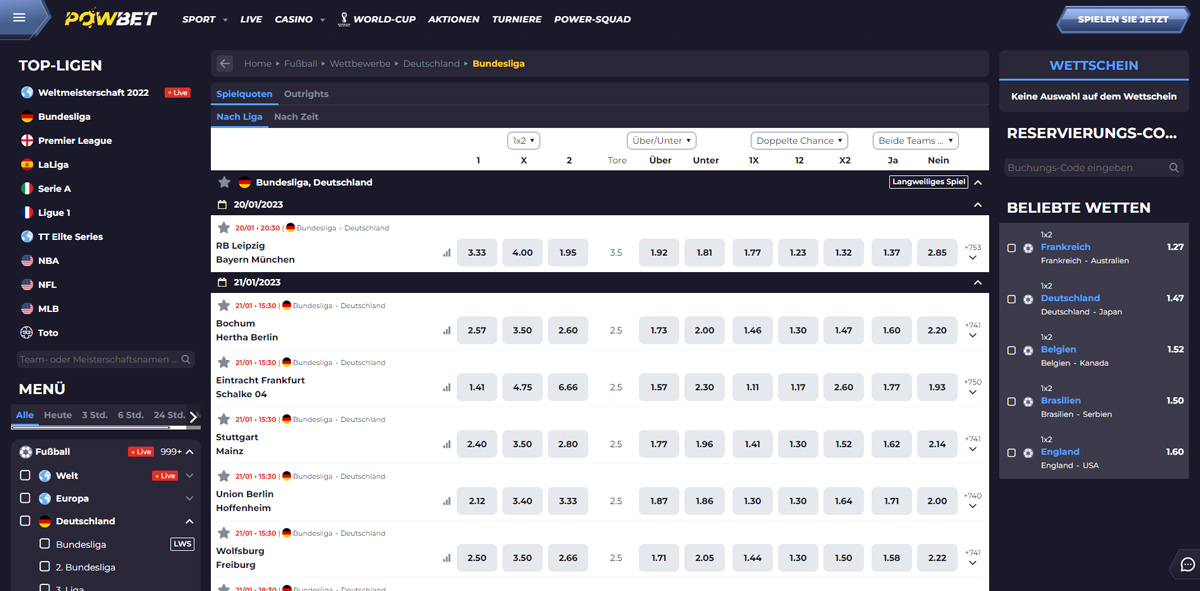Click the booking code search icon

point(1176,168)
